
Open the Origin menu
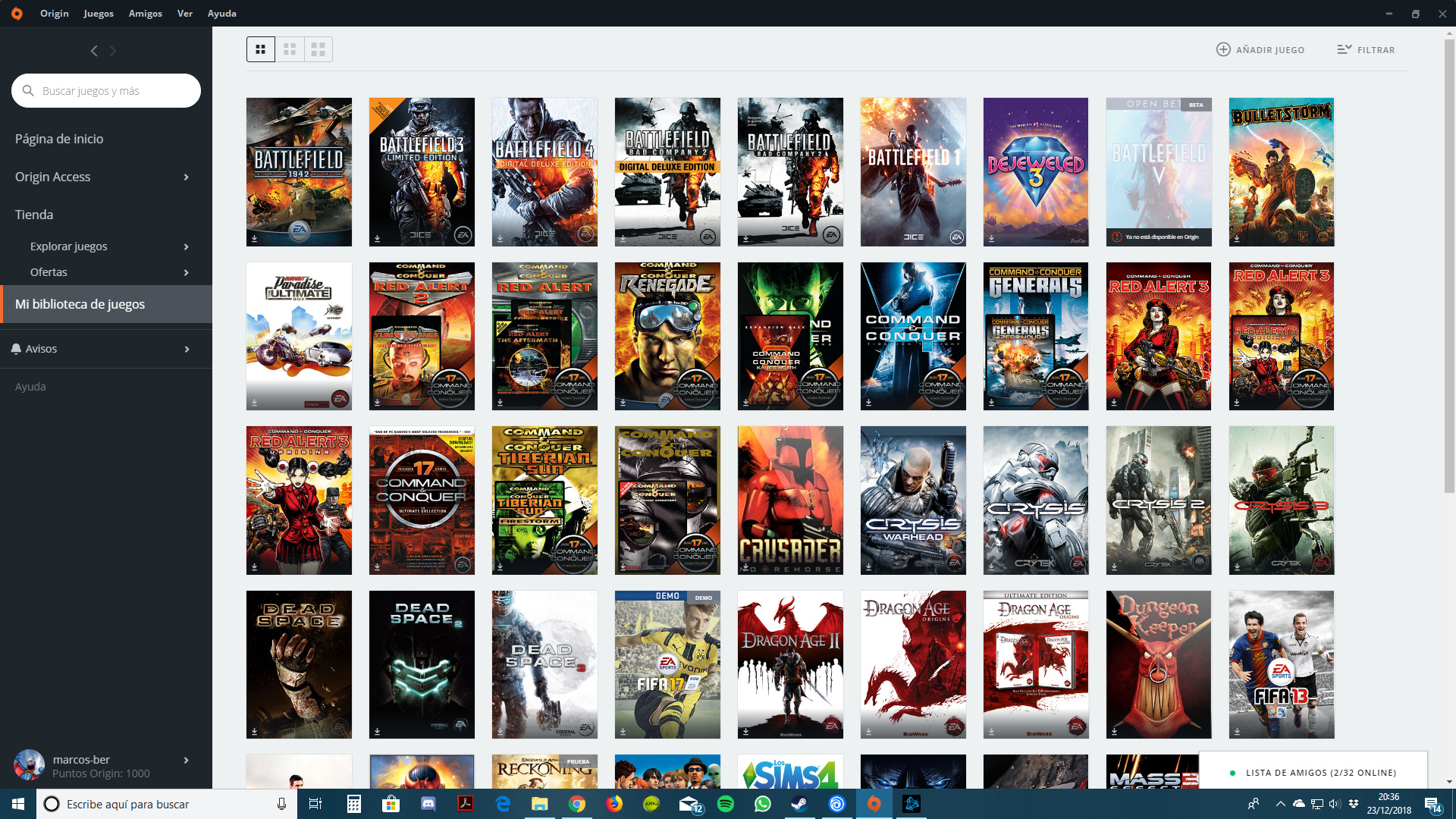click(x=55, y=14)
